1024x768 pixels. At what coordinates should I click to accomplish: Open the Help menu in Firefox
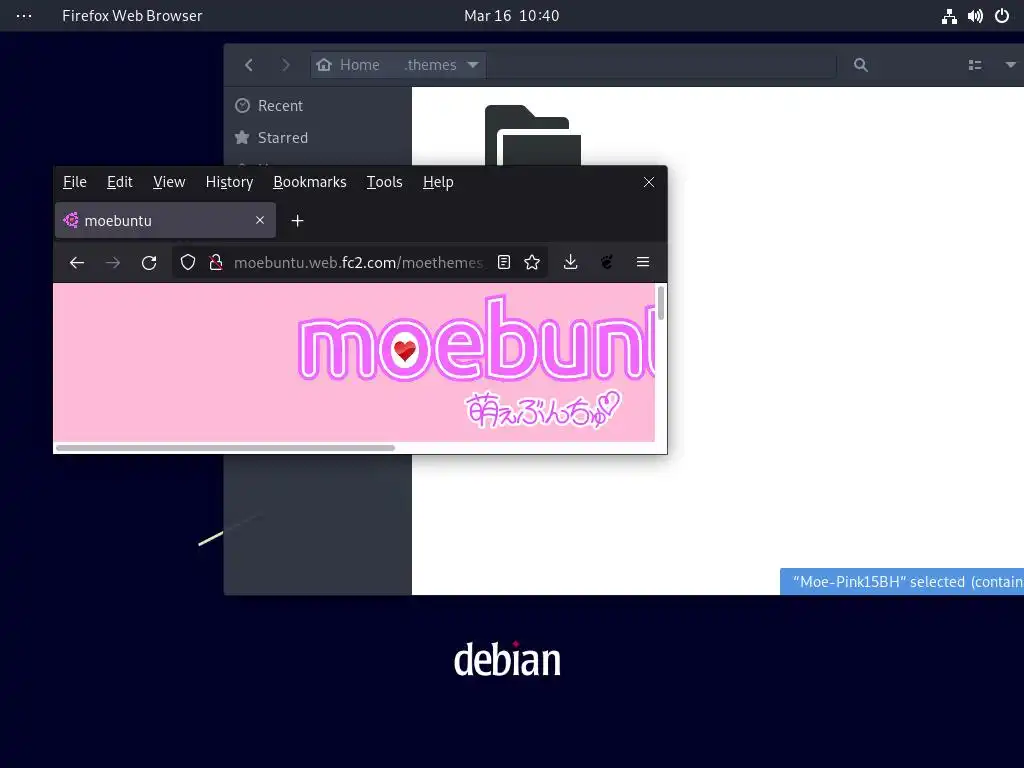(x=438, y=182)
